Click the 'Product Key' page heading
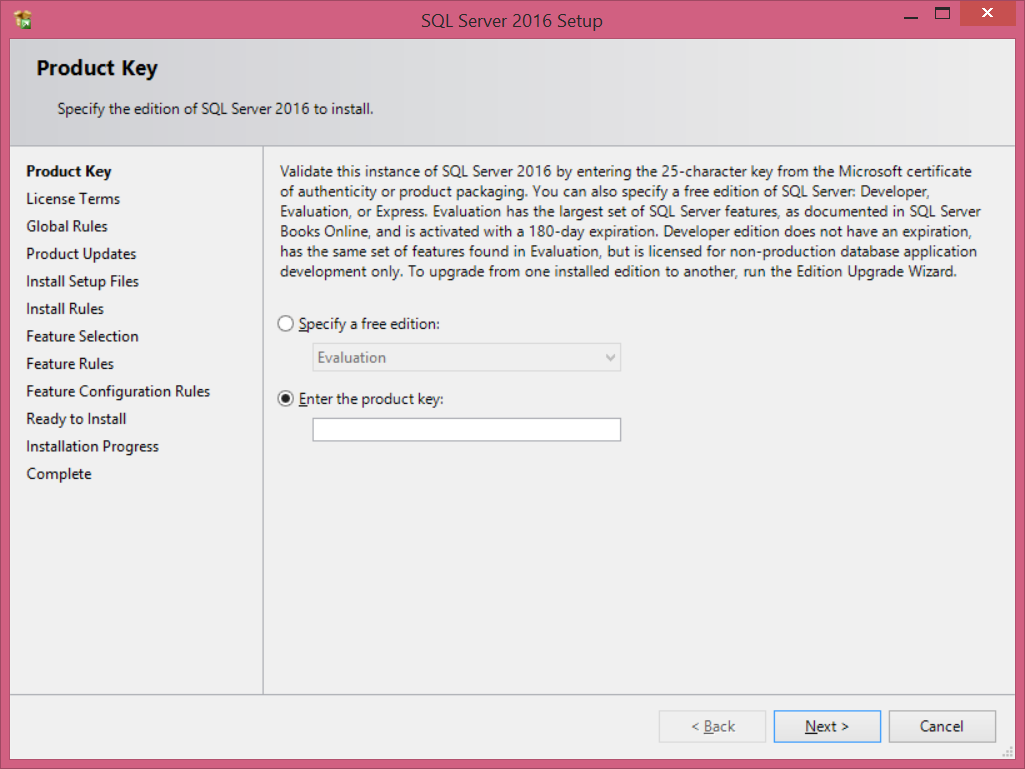 tap(97, 68)
